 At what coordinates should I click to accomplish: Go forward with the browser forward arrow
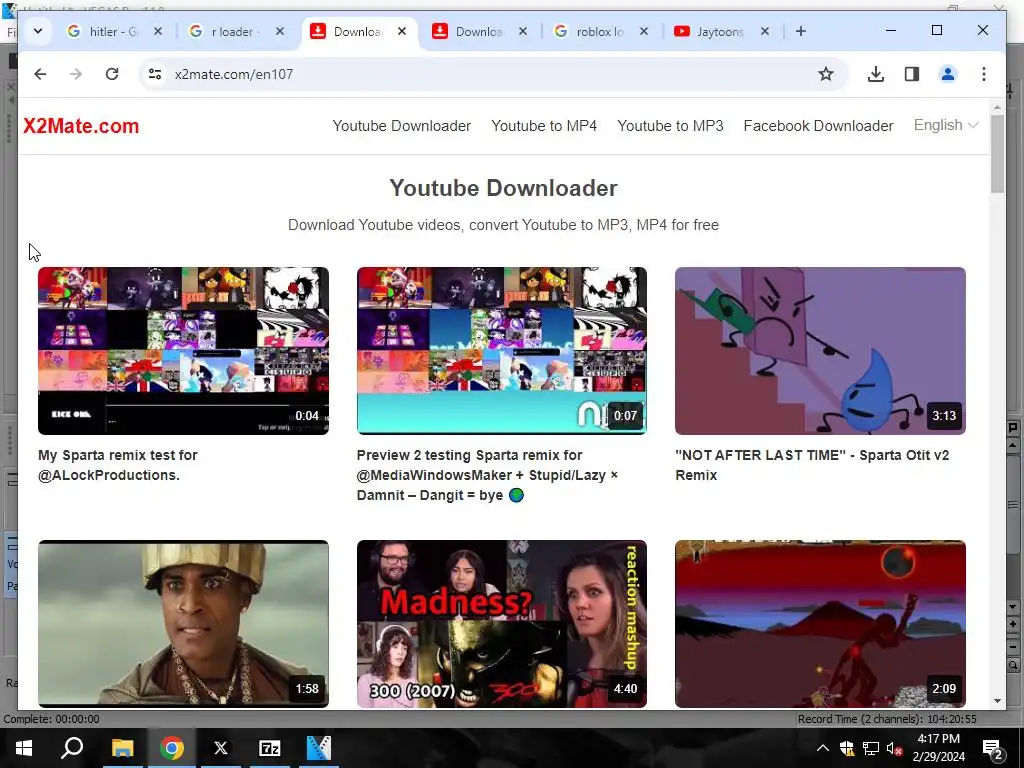(x=76, y=74)
